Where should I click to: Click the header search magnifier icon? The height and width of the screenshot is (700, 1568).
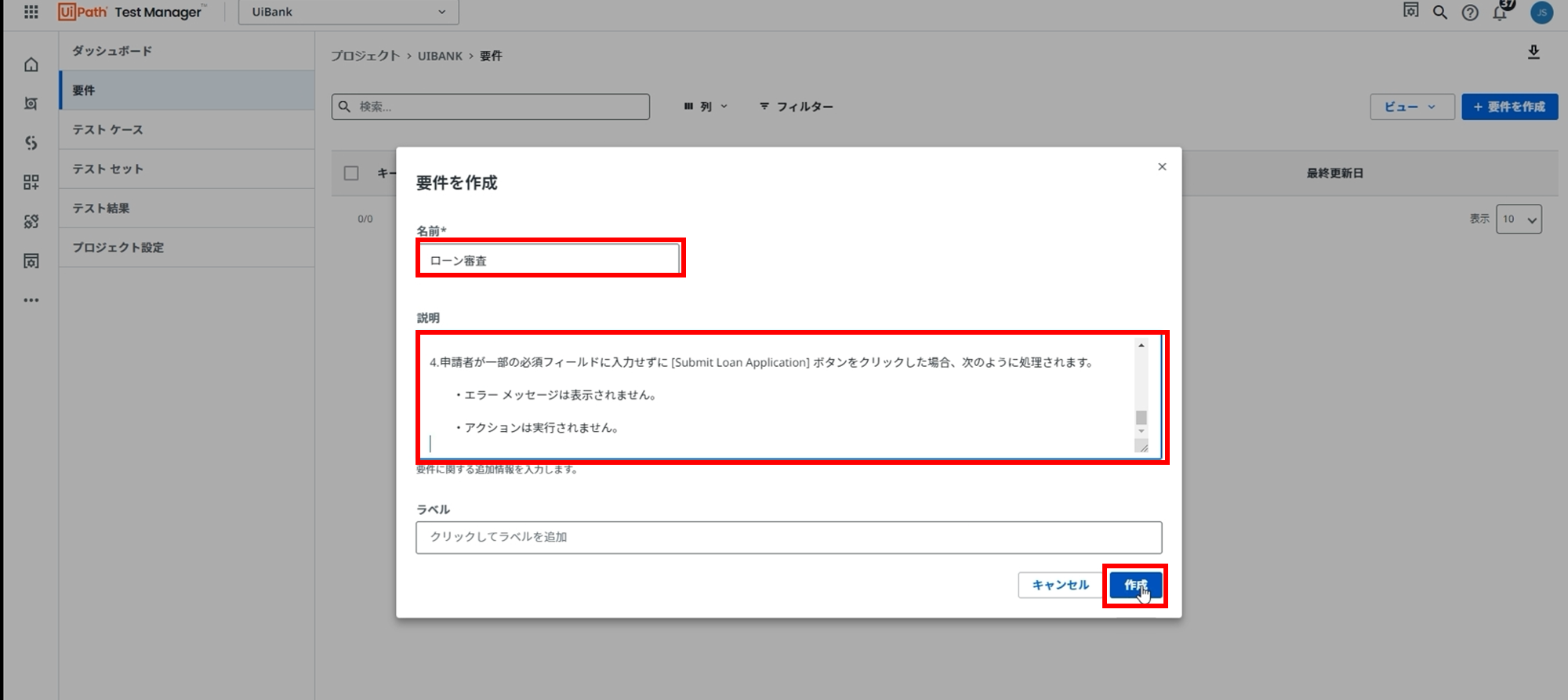(1440, 13)
